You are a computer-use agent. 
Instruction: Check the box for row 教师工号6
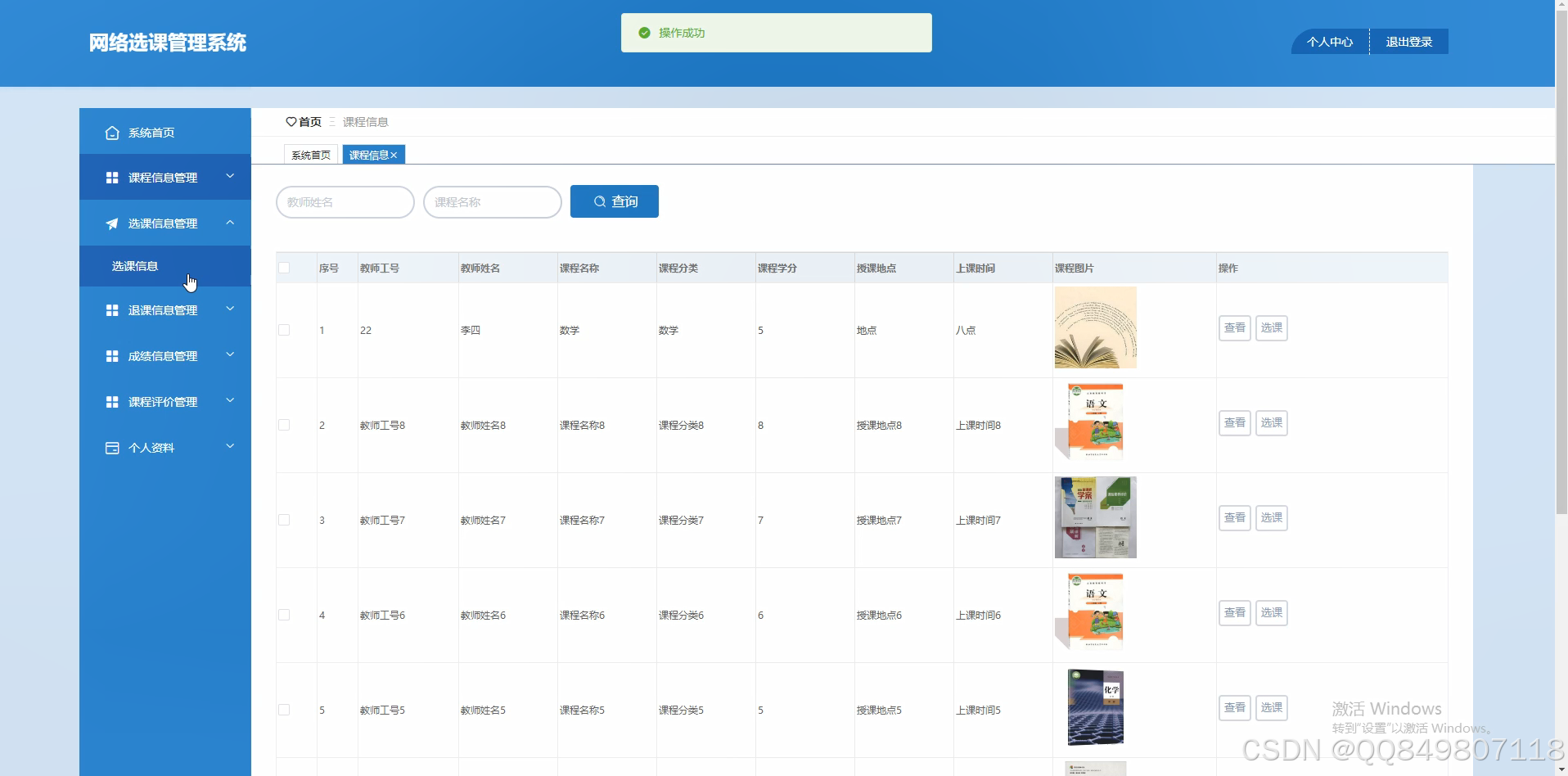[x=284, y=615]
